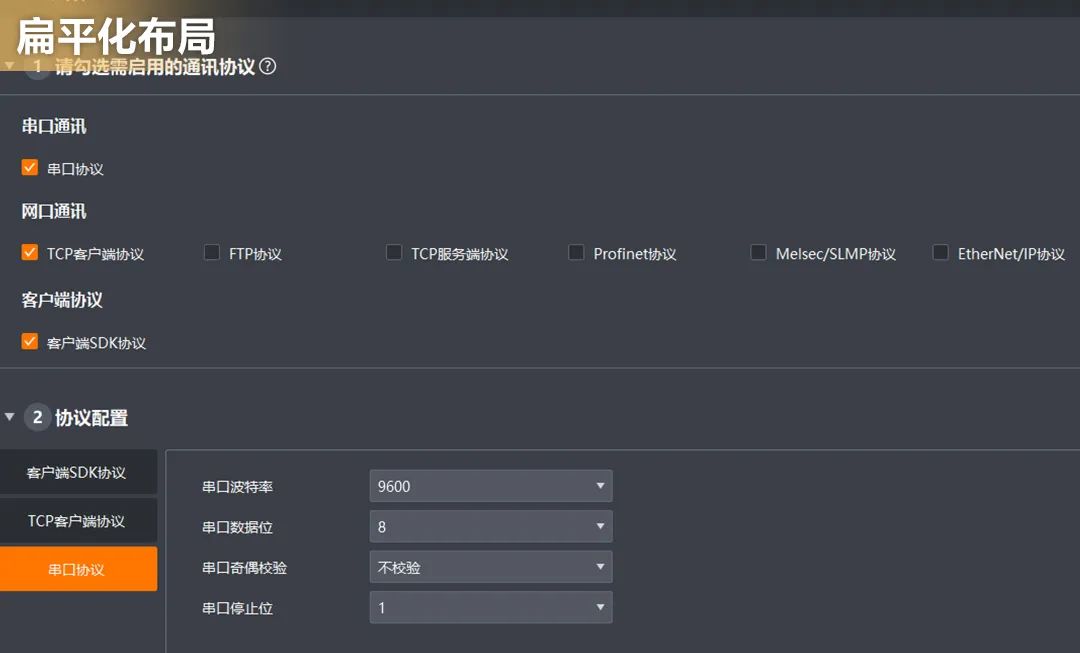Collapse the 请勾选需启用的通讯协议 section arrow
This screenshot has height=653, width=1080.
point(10,67)
